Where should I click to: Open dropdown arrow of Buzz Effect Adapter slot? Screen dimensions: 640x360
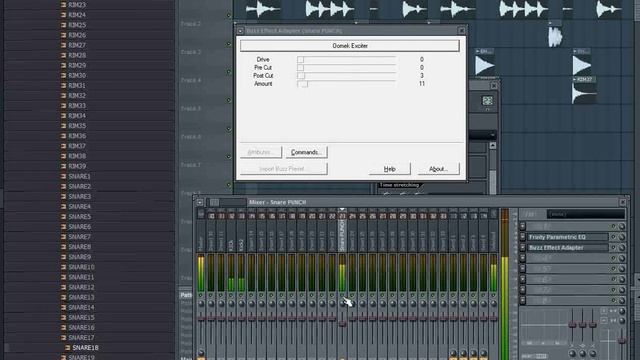point(522,248)
